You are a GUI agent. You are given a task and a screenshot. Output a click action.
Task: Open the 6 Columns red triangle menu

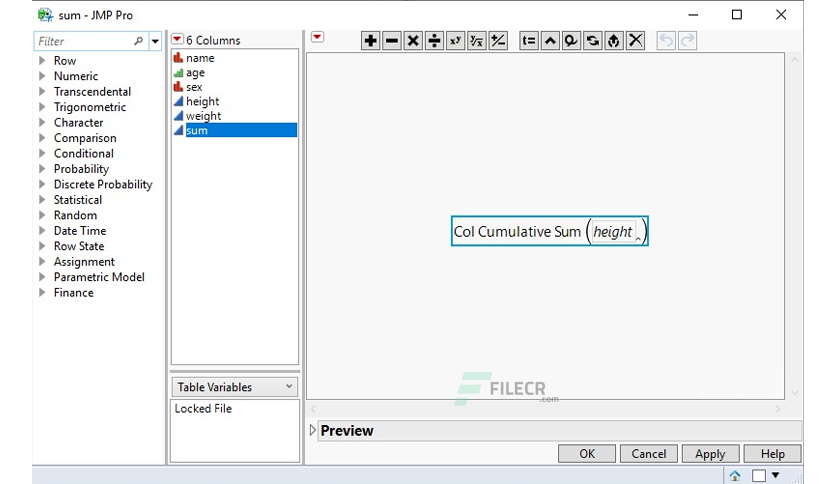177,39
